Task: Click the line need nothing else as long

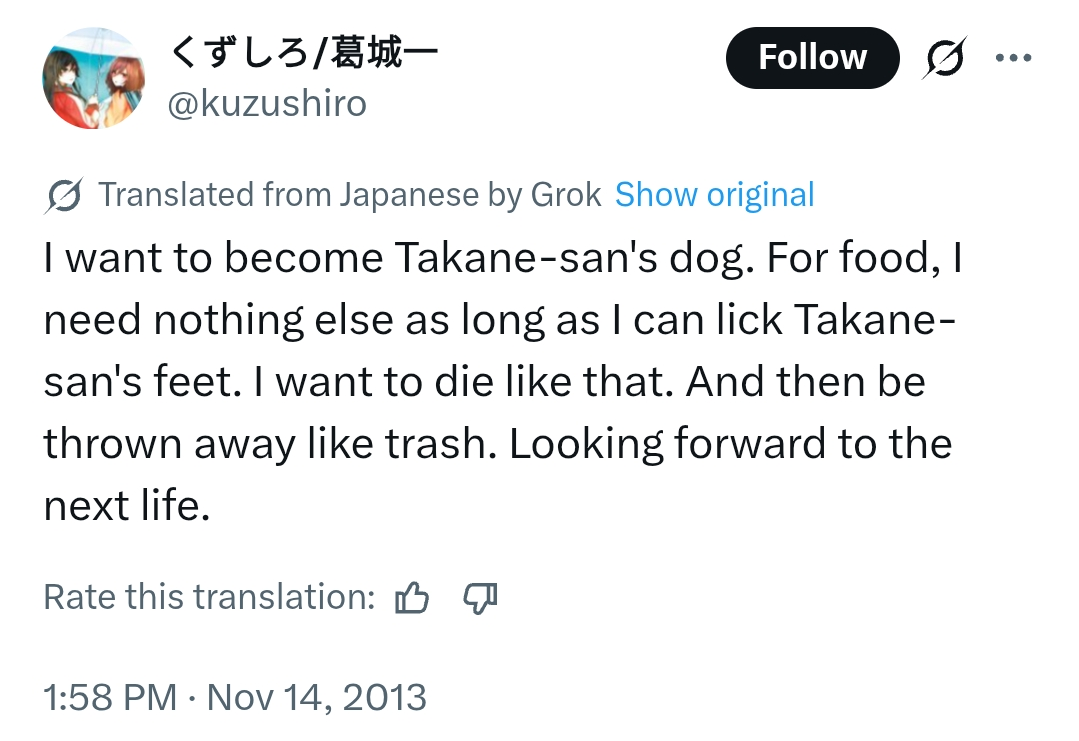Action: coord(500,320)
